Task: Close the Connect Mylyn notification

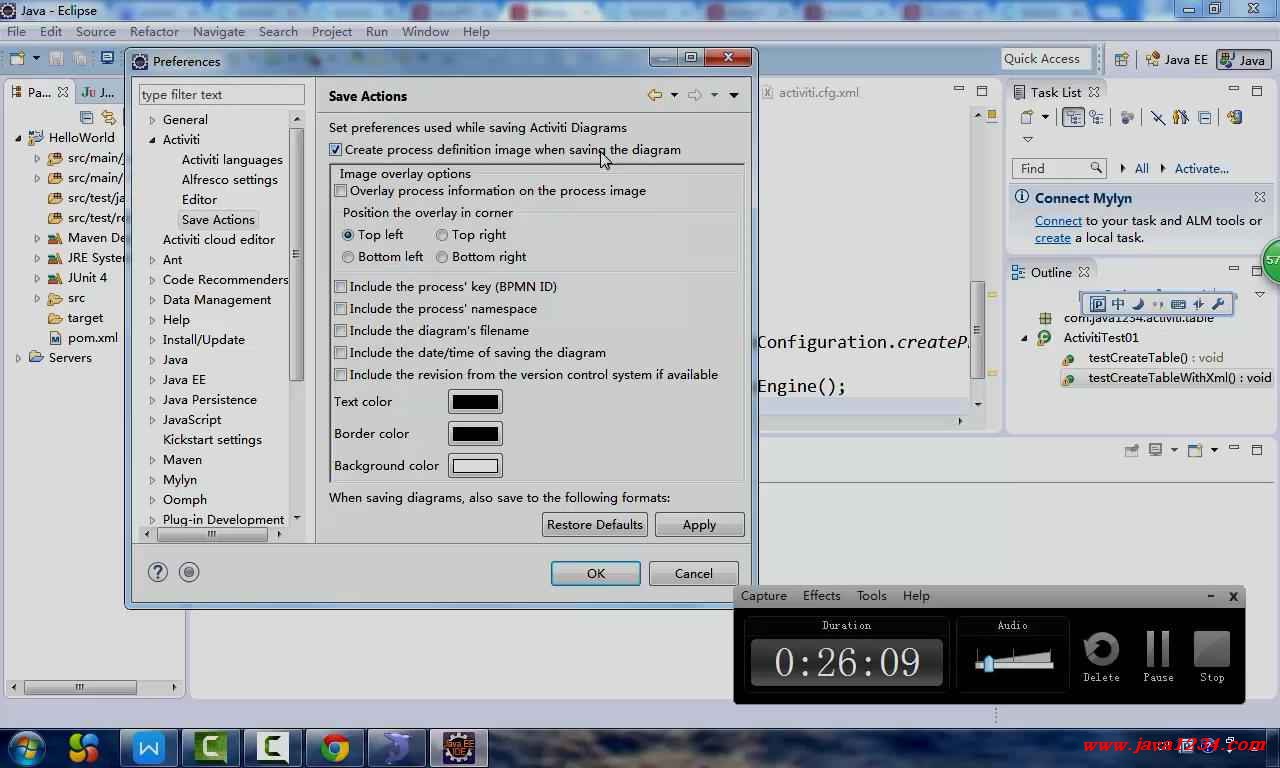Action: pos(1259,197)
